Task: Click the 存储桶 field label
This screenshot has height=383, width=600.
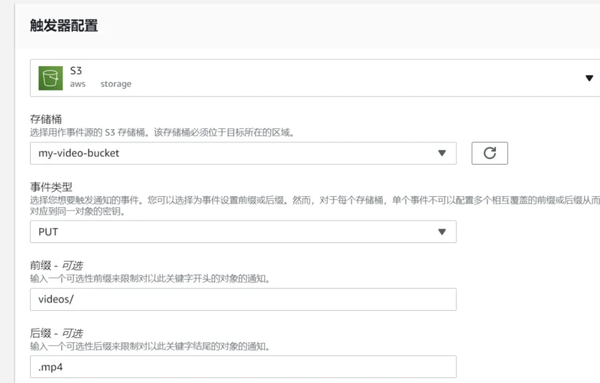Action: pyautogui.click(x=46, y=119)
